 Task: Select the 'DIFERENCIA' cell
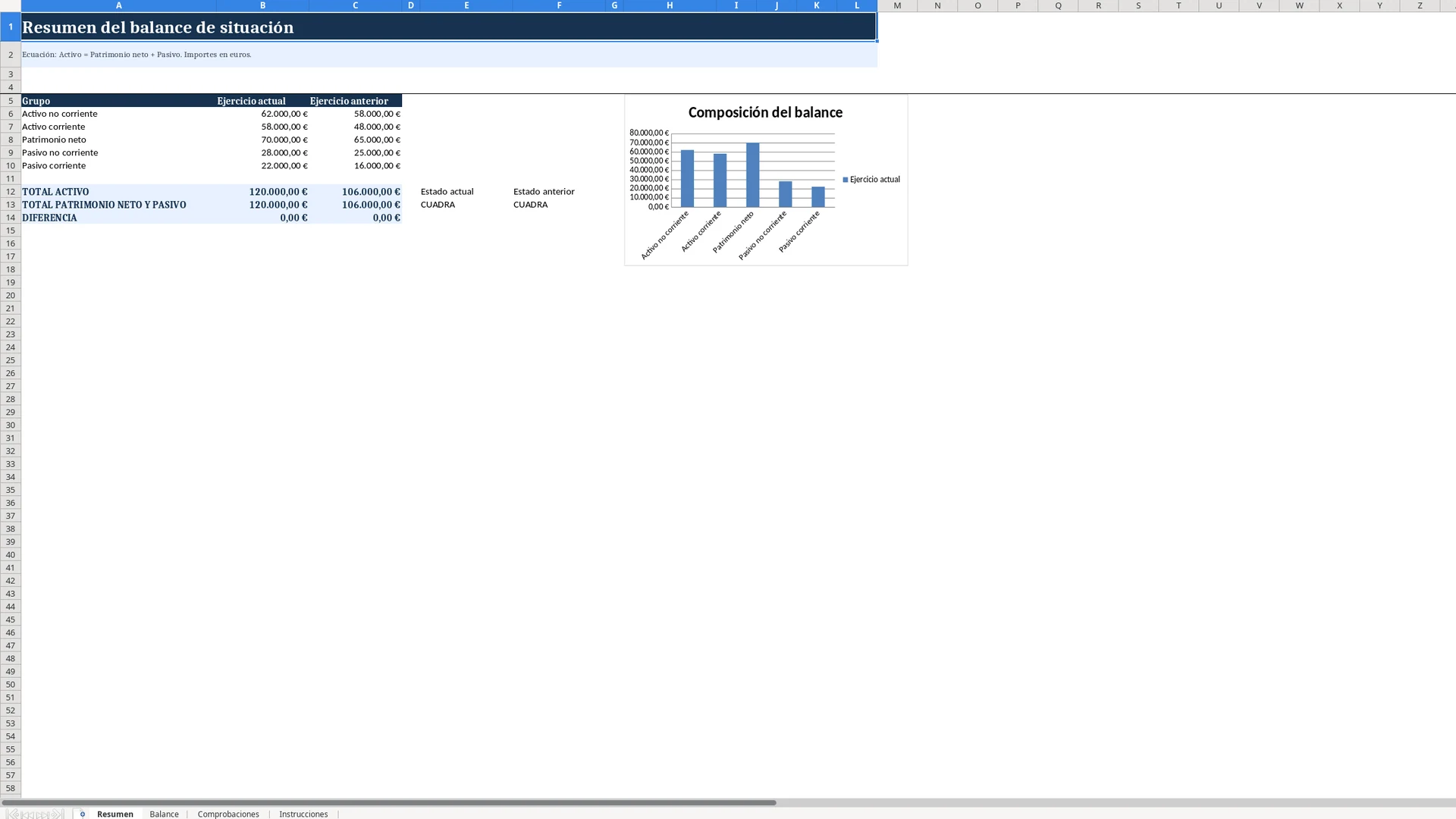119,218
